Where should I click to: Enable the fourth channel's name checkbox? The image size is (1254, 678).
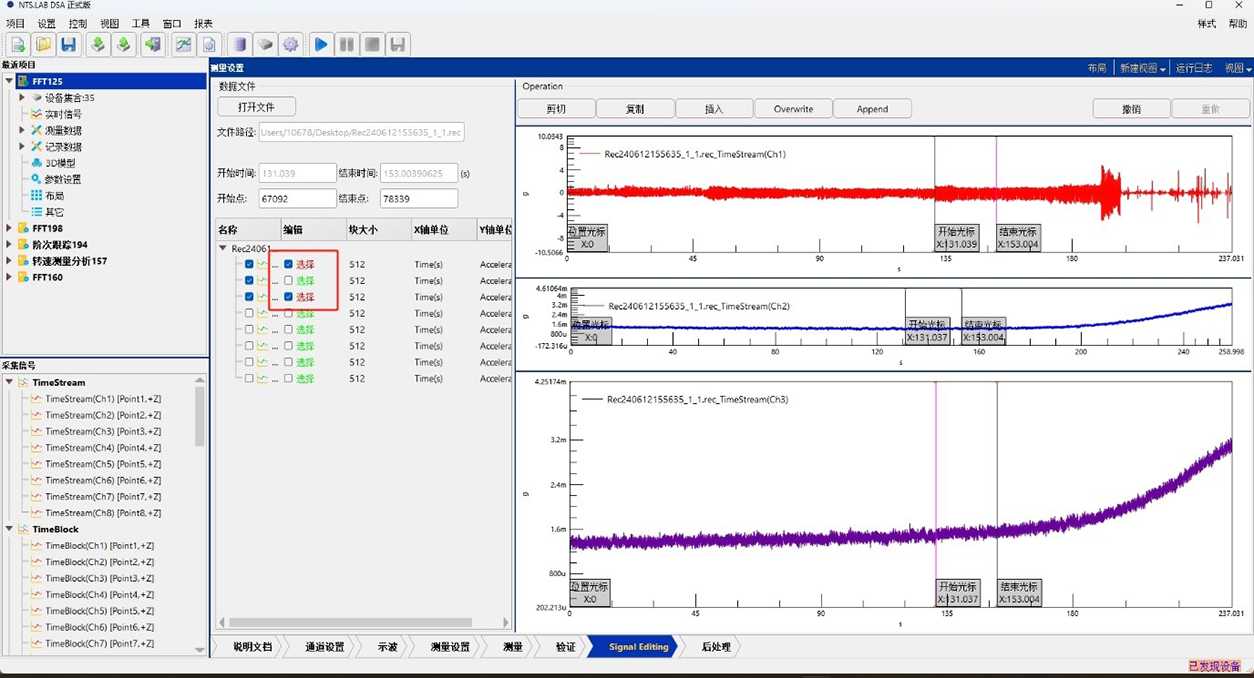249,313
